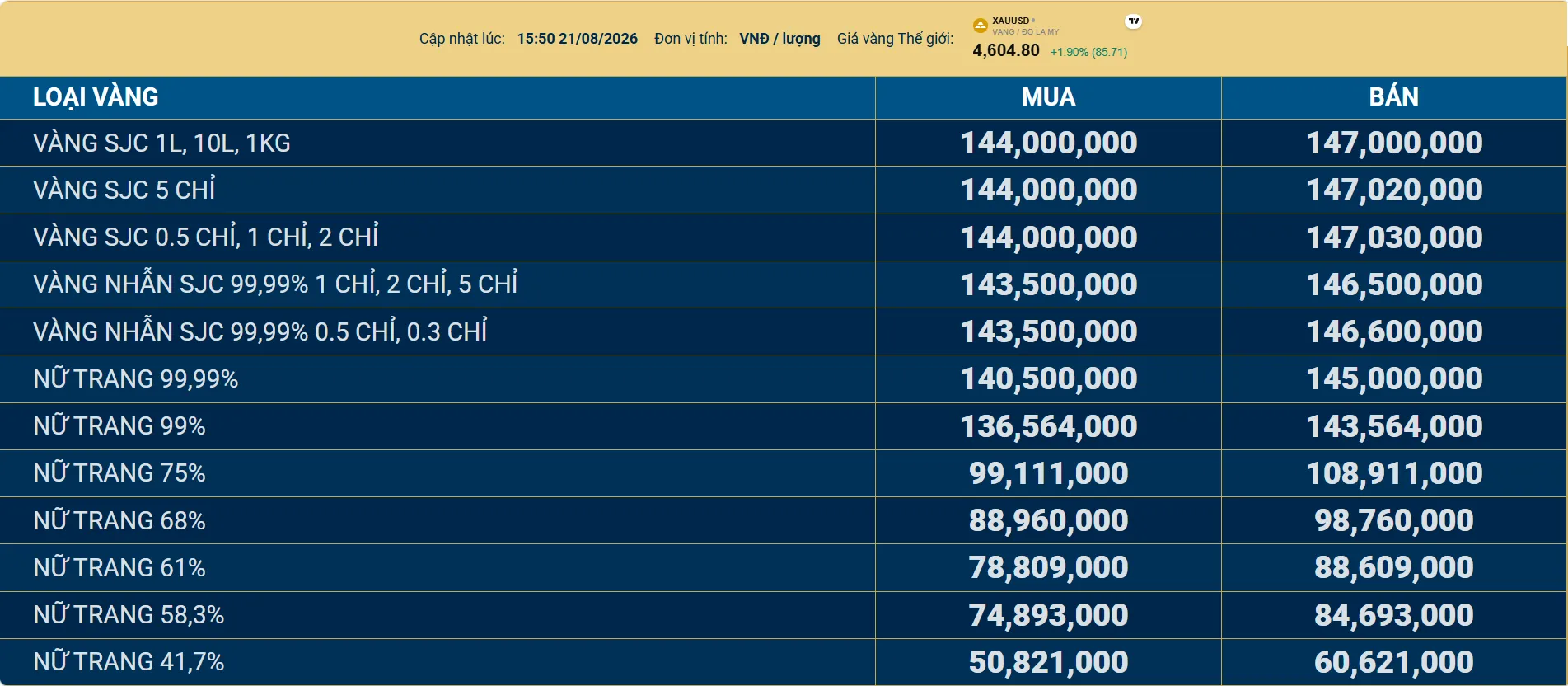
Task: Click buy price 78,809,000
Action: tap(1048, 567)
